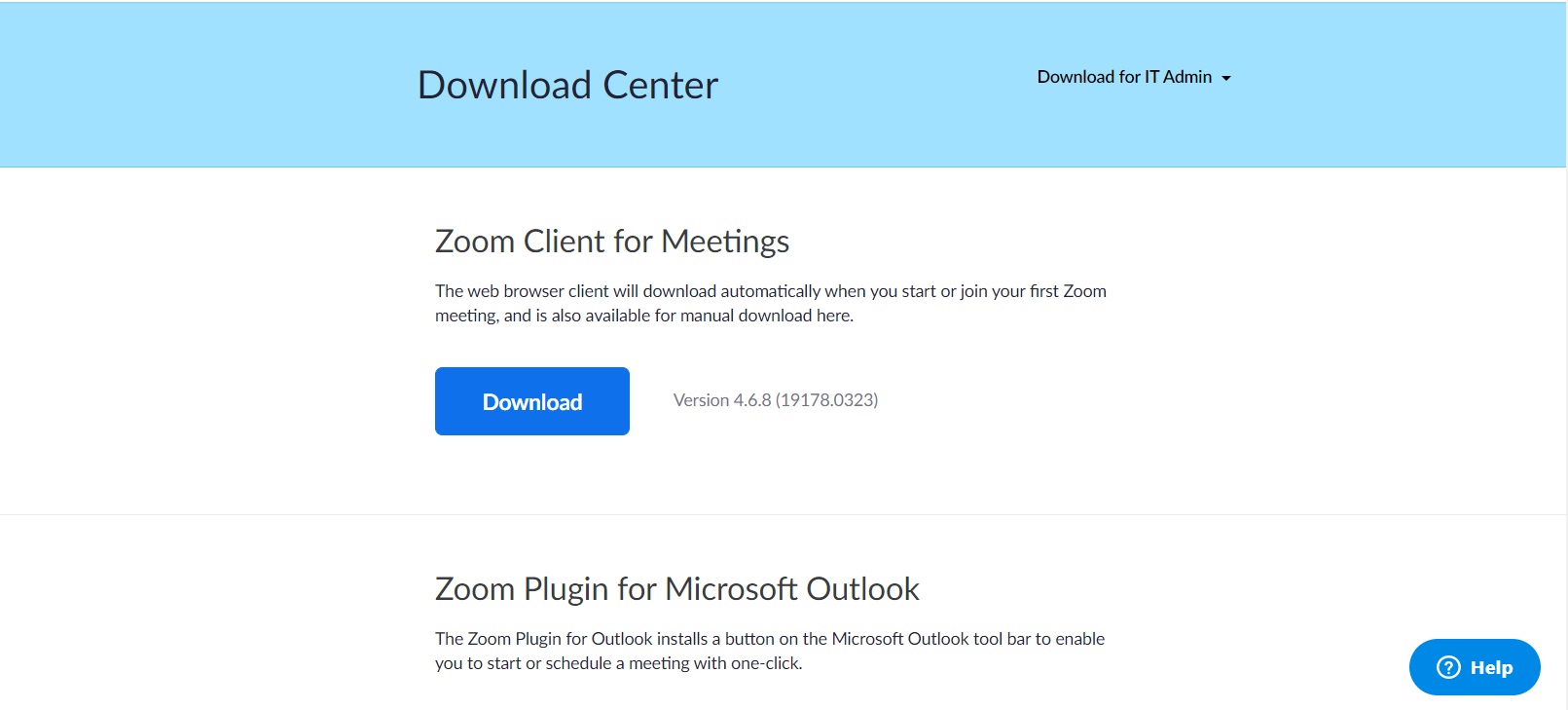This screenshot has height=710, width=1568.
Task: Open the blue Help chat button
Action: pos(1475,667)
